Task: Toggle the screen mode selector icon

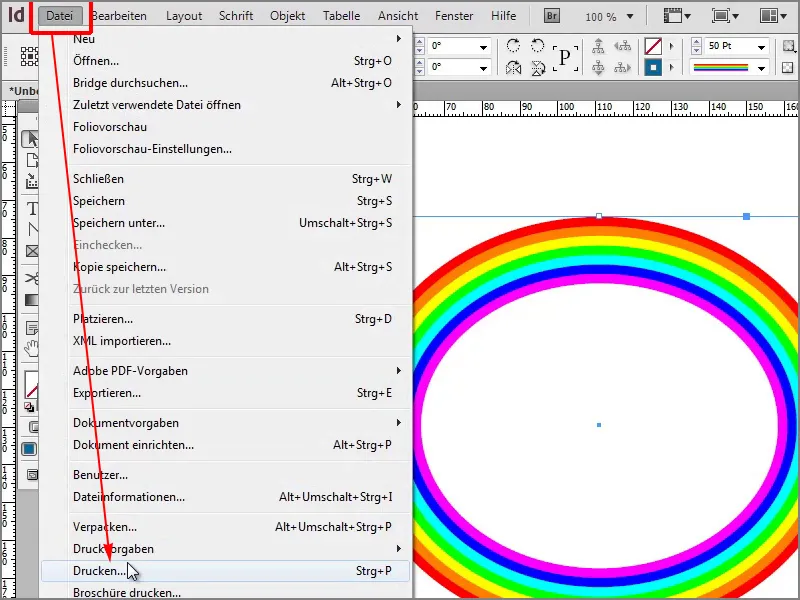Action: [x=719, y=15]
